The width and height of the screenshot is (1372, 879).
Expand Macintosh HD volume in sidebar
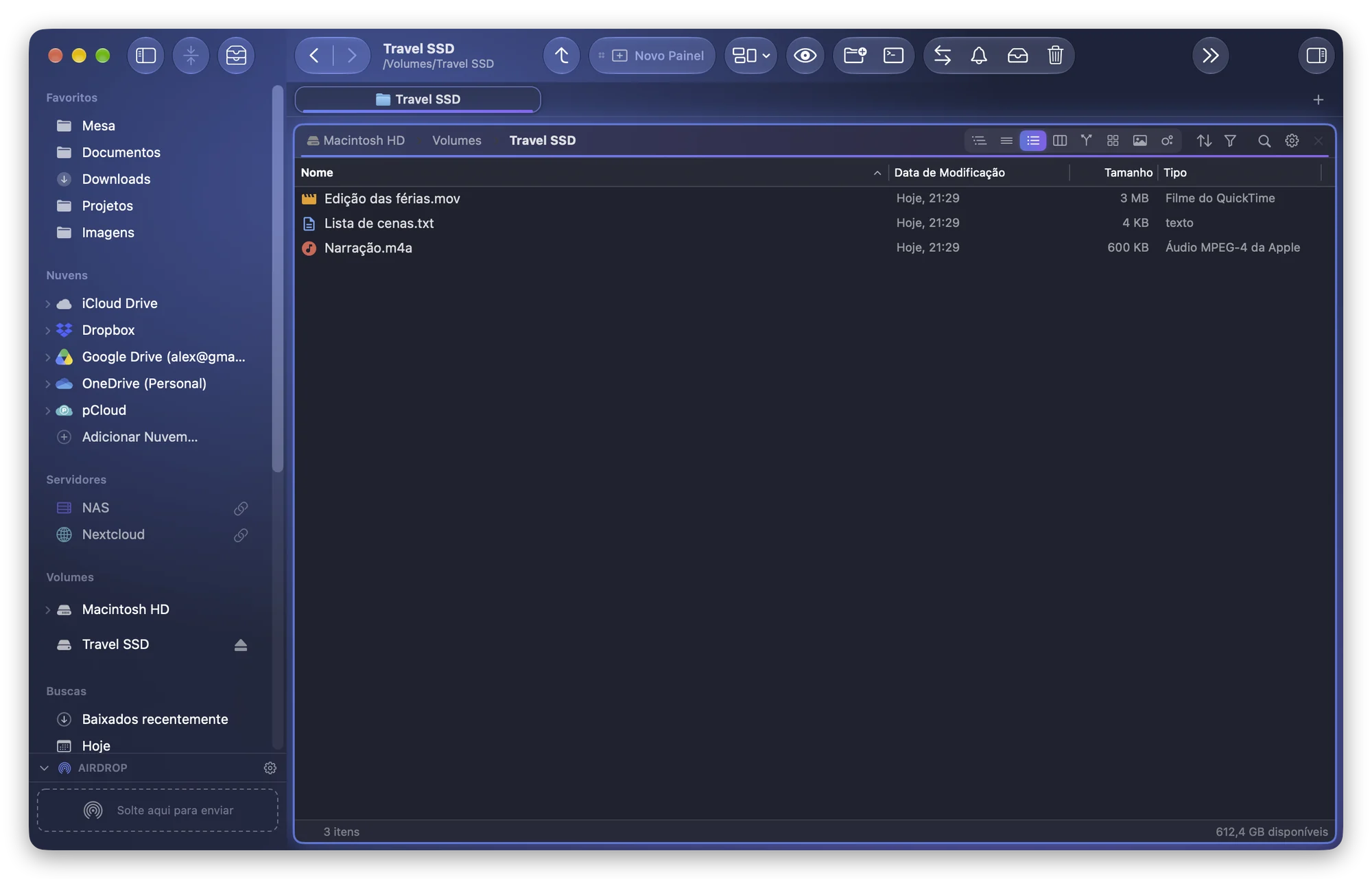click(x=47, y=609)
